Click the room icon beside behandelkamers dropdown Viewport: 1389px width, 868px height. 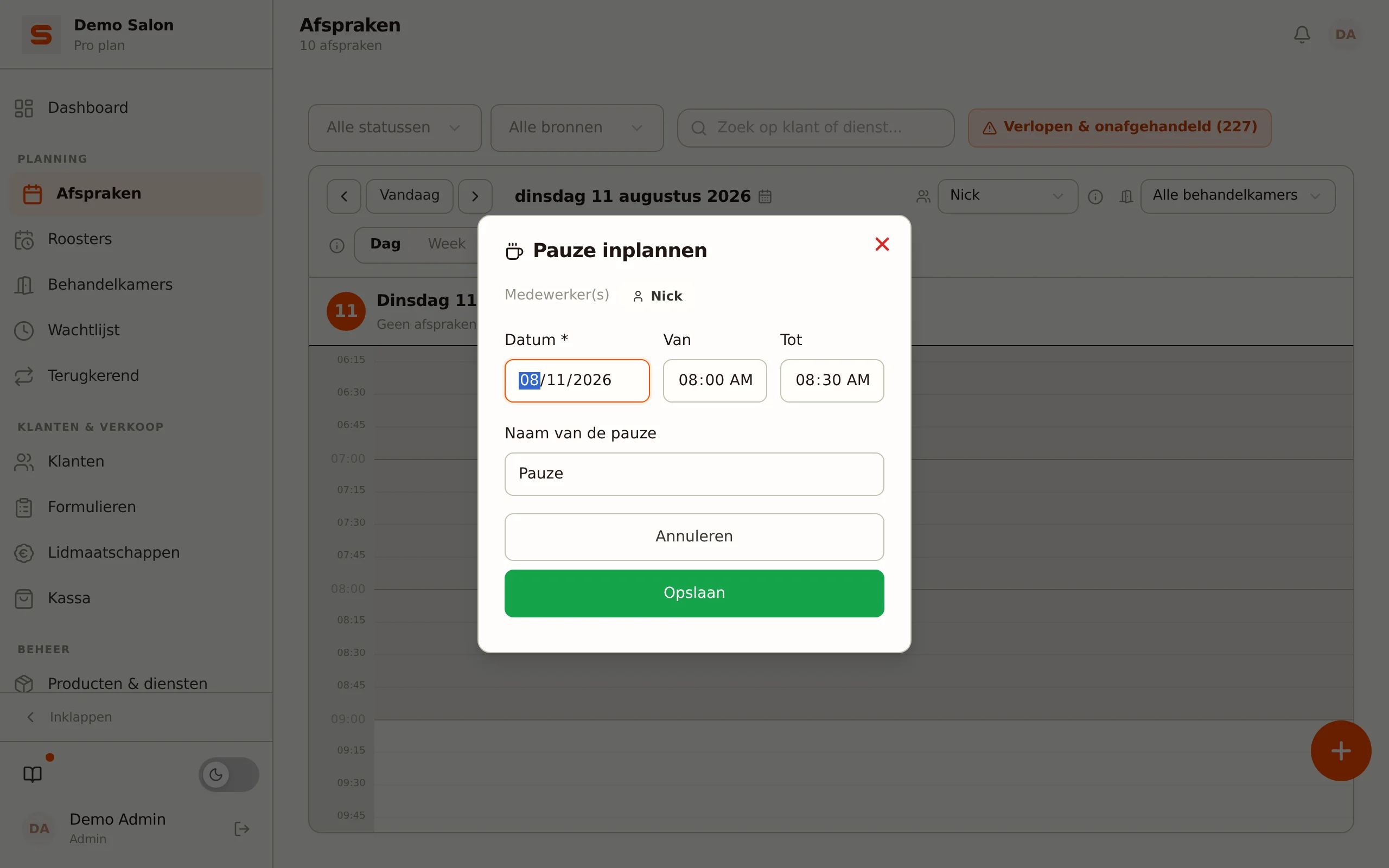[1126, 197]
